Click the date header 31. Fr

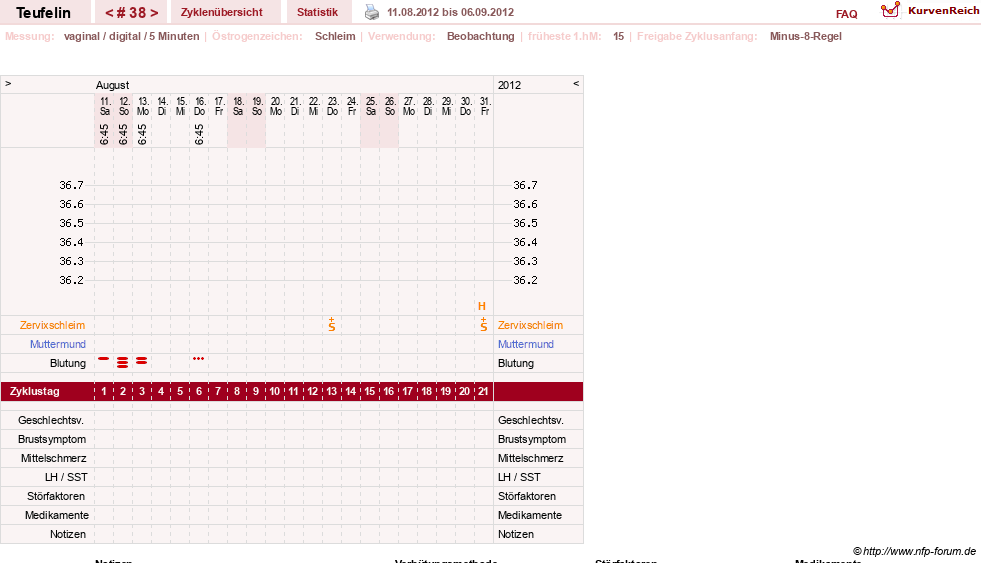[485, 106]
